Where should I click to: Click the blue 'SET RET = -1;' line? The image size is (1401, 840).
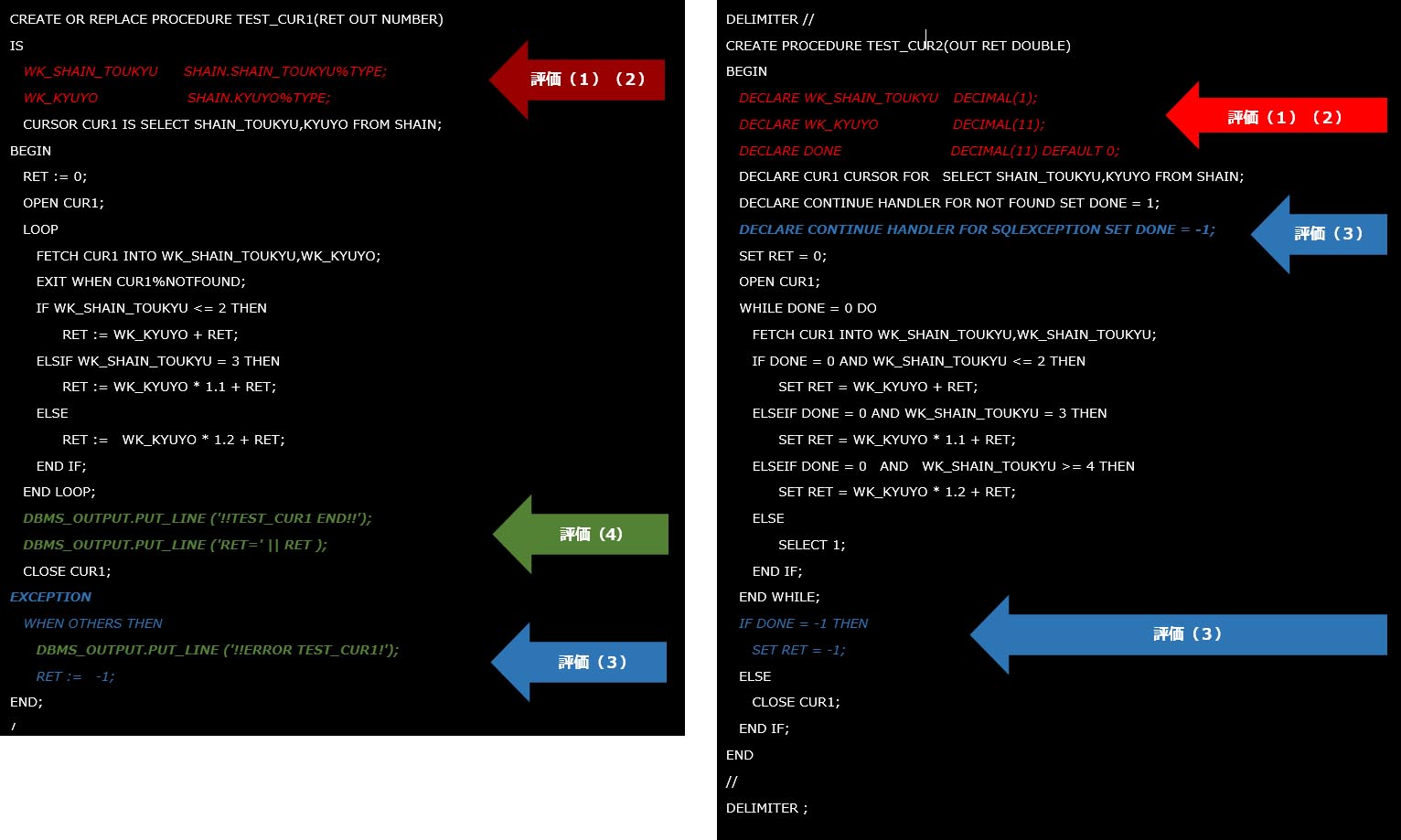798,650
